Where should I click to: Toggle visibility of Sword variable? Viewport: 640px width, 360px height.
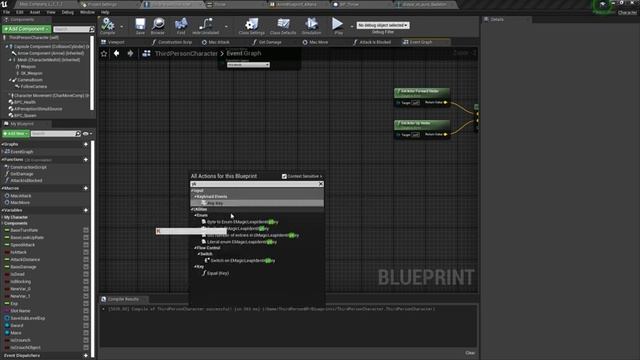click(x=86, y=326)
